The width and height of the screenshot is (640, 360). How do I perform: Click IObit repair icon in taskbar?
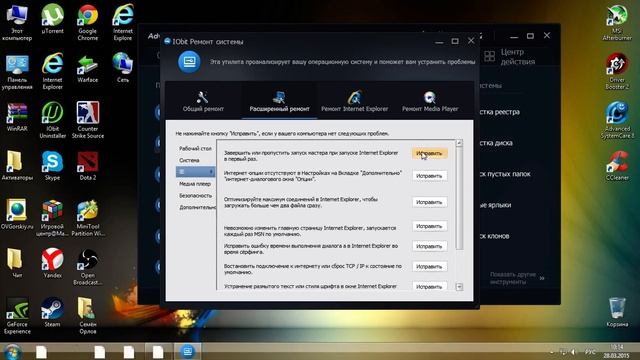[x=188, y=351]
